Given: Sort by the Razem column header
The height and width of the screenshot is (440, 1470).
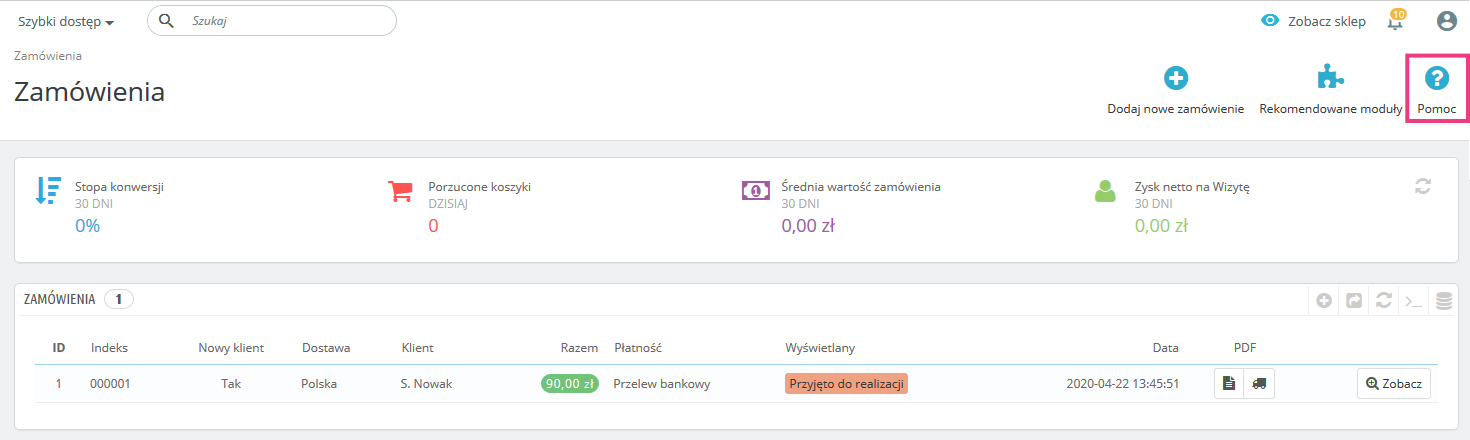Looking at the screenshot, I should (x=579, y=348).
